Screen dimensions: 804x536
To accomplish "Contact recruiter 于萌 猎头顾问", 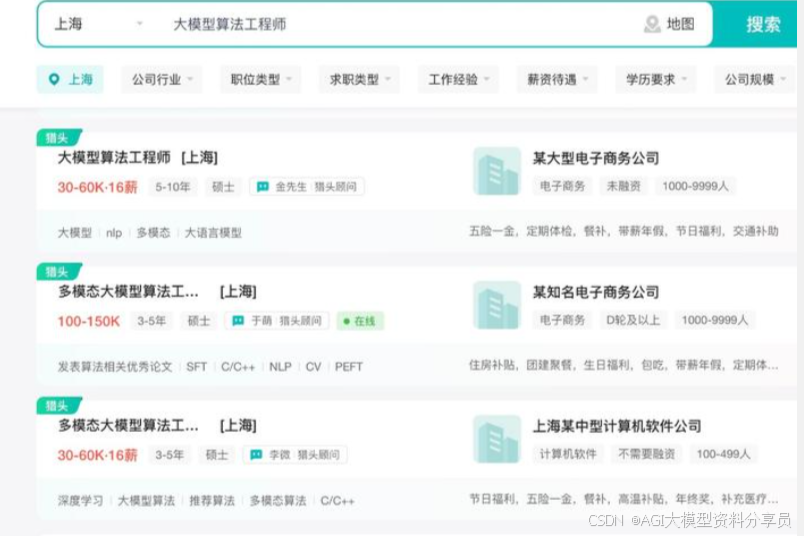I will click(x=277, y=321).
